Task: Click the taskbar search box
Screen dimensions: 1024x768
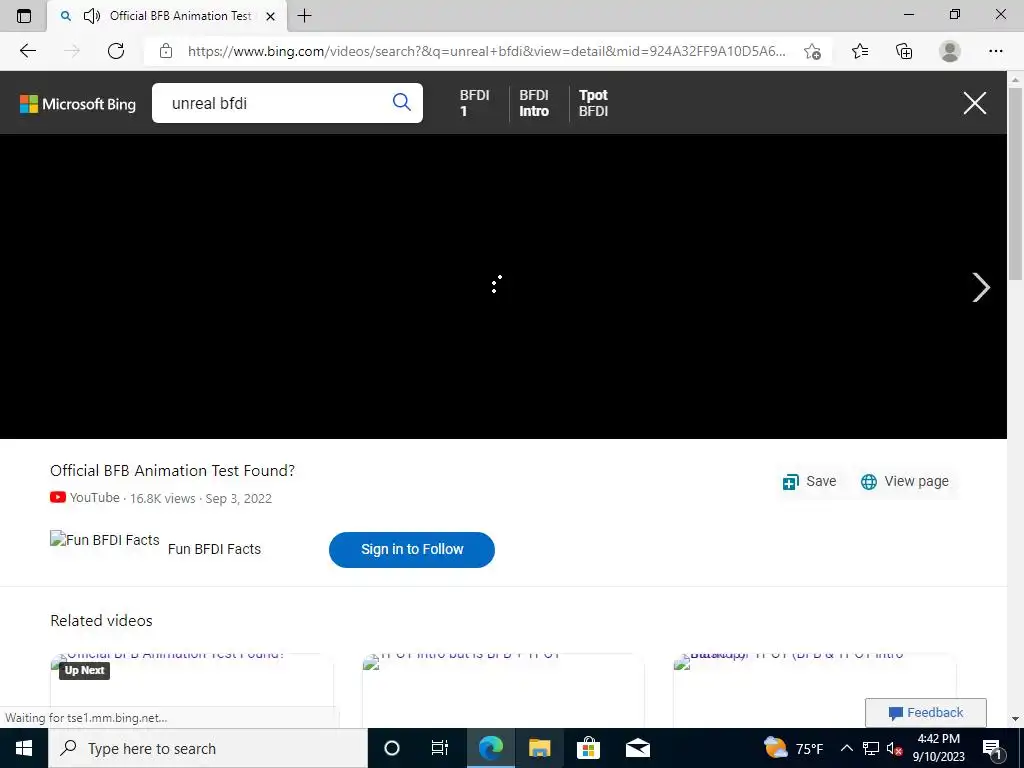Action: point(208,748)
